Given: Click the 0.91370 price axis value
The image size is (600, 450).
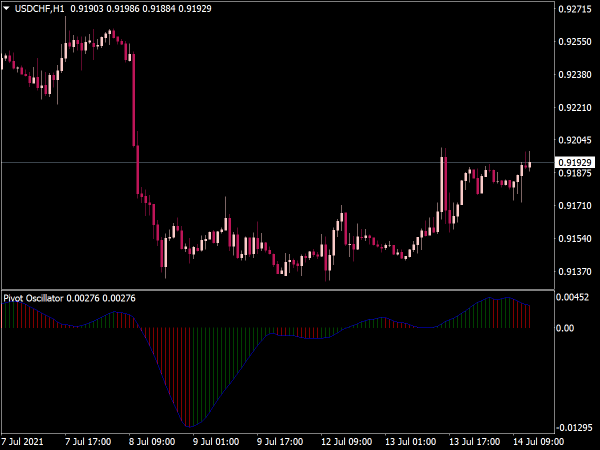Looking at the screenshot, I should click(x=575, y=271).
